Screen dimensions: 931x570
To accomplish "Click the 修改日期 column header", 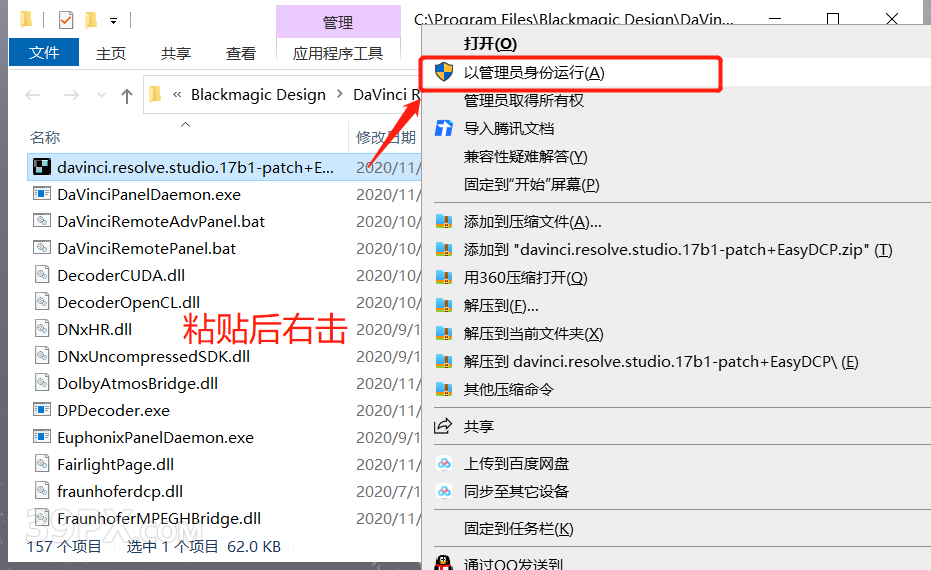I will click(385, 137).
